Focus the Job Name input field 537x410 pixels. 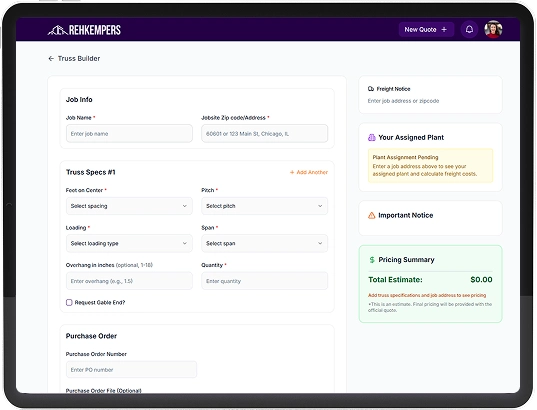click(x=129, y=134)
